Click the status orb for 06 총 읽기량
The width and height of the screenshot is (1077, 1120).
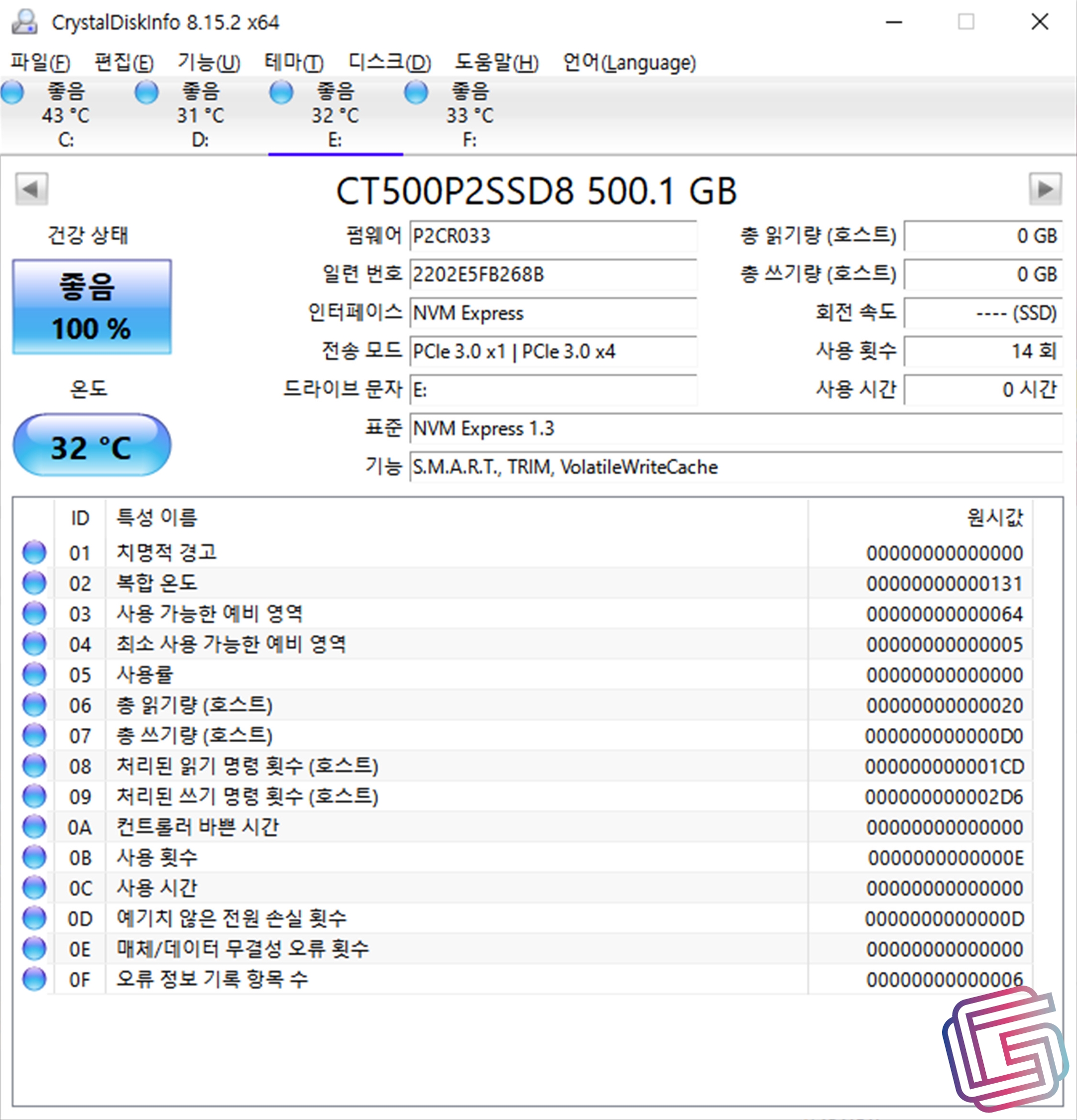click(x=34, y=704)
